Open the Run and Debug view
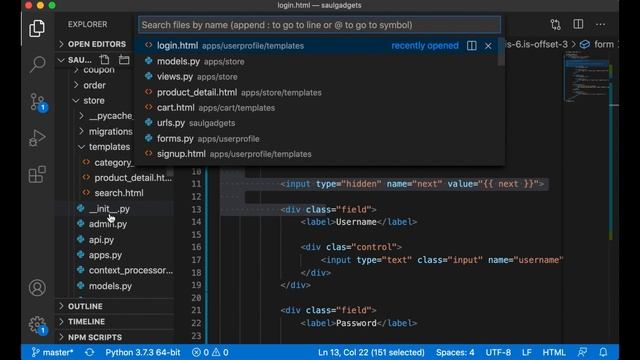Viewport: 640px width, 360px height. (37, 138)
